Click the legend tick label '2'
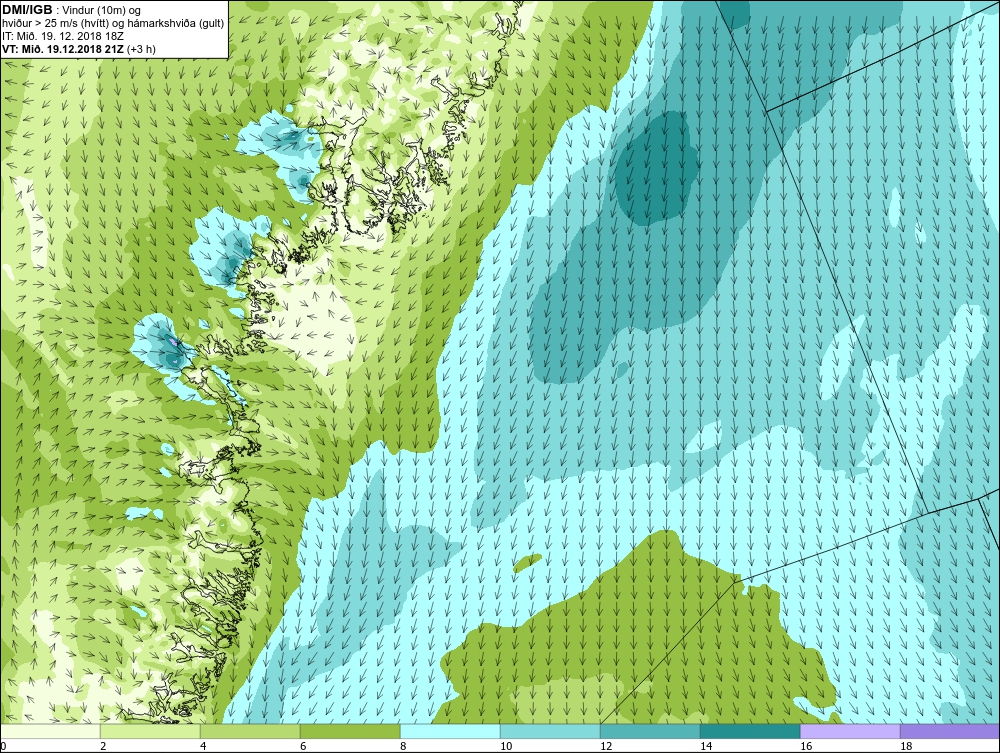 (103, 746)
